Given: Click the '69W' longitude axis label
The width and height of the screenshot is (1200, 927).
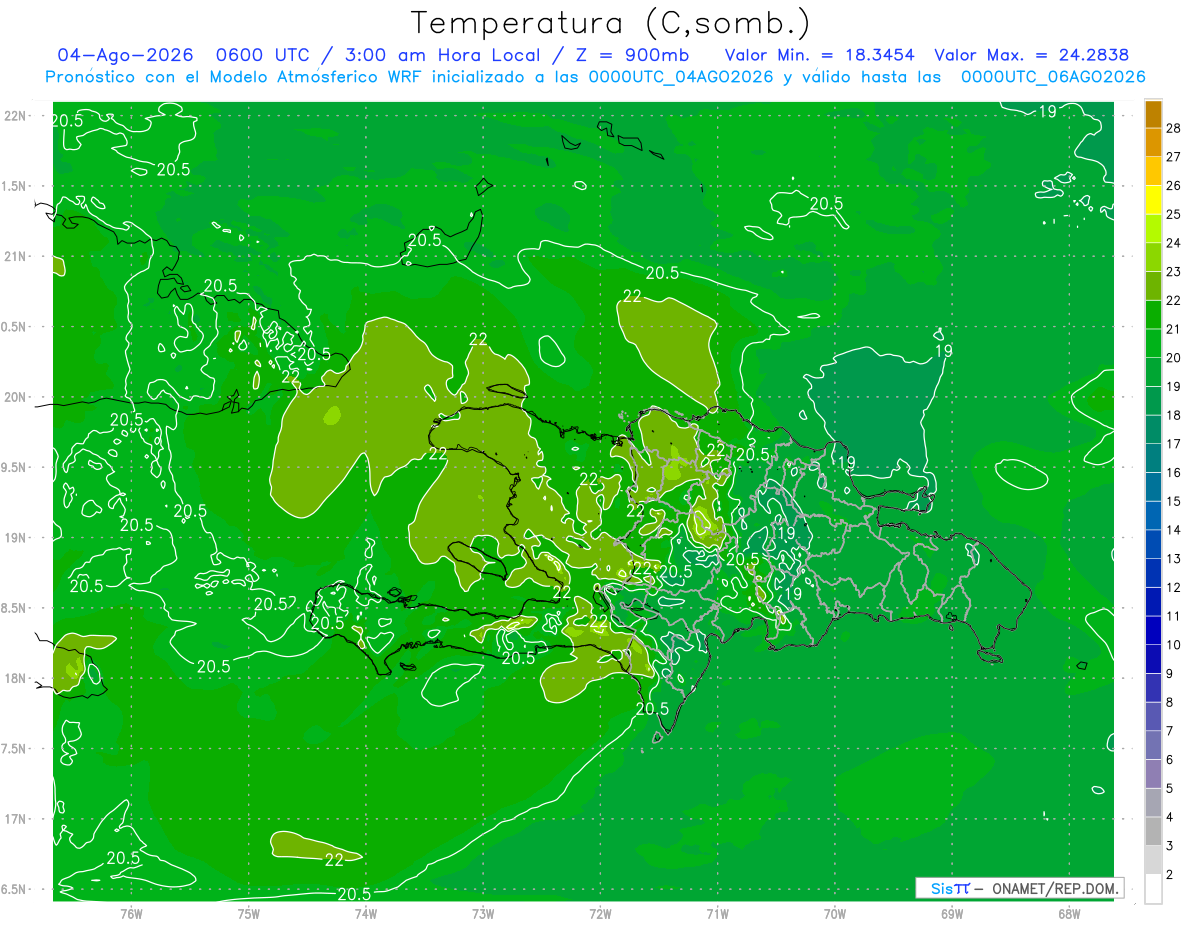Looking at the screenshot, I should (952, 913).
